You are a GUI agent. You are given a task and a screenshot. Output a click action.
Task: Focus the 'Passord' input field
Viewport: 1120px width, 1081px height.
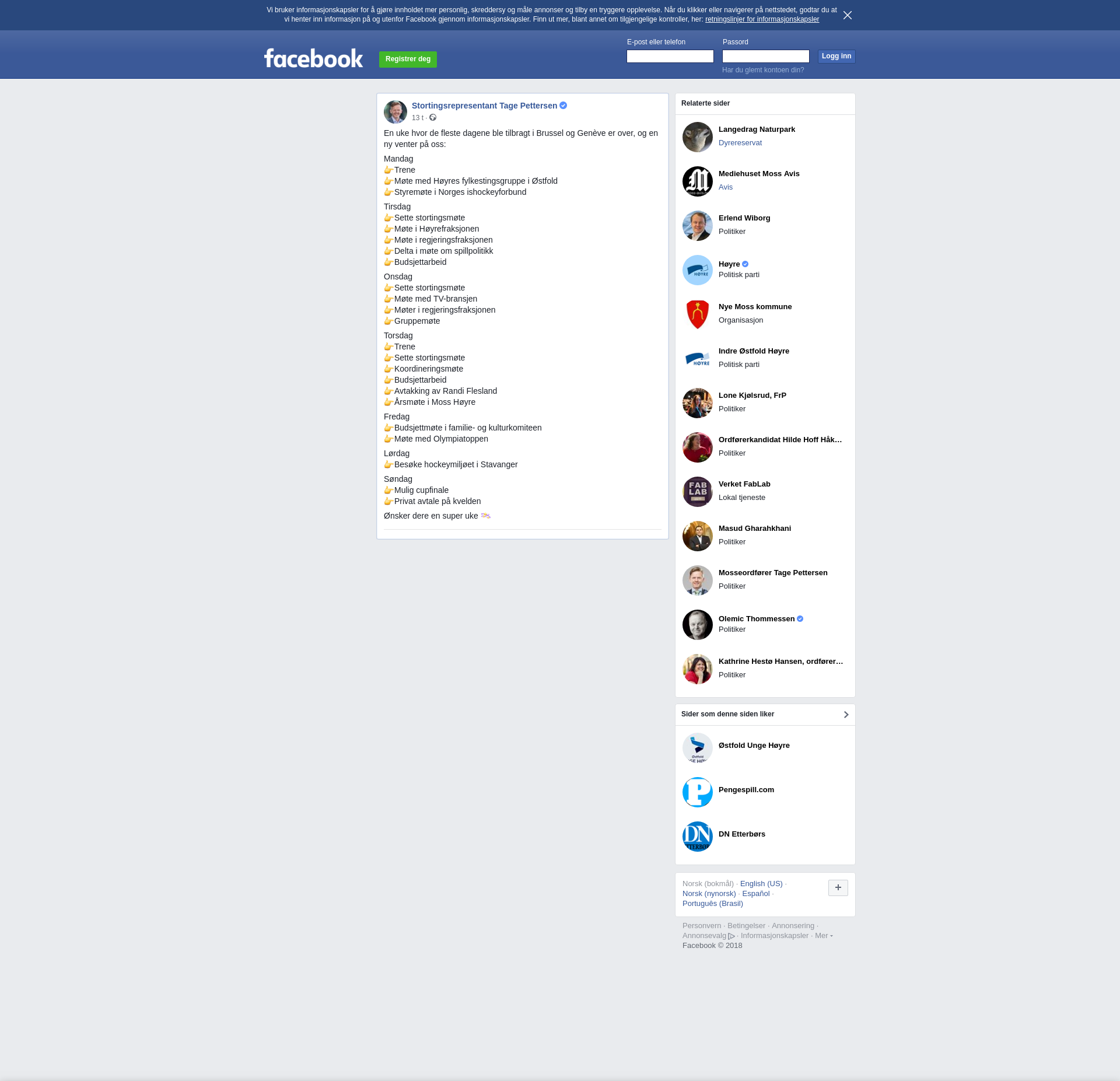[x=765, y=57]
